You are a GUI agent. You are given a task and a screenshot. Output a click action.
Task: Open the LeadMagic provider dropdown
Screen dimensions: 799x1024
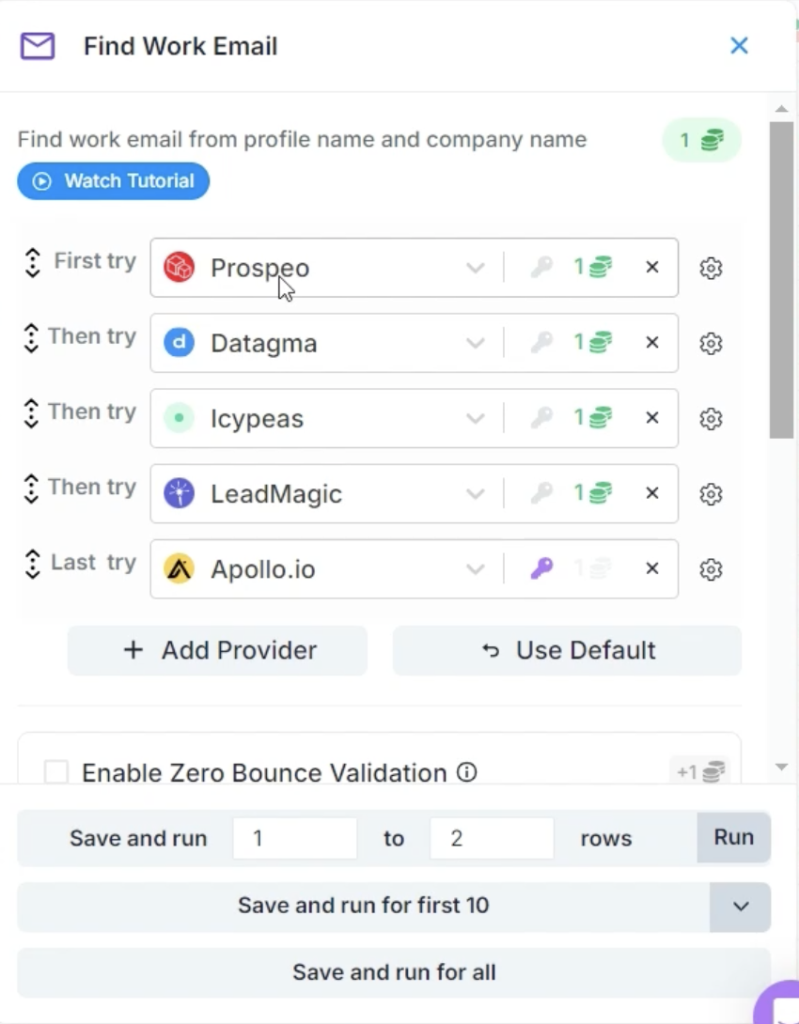475,494
